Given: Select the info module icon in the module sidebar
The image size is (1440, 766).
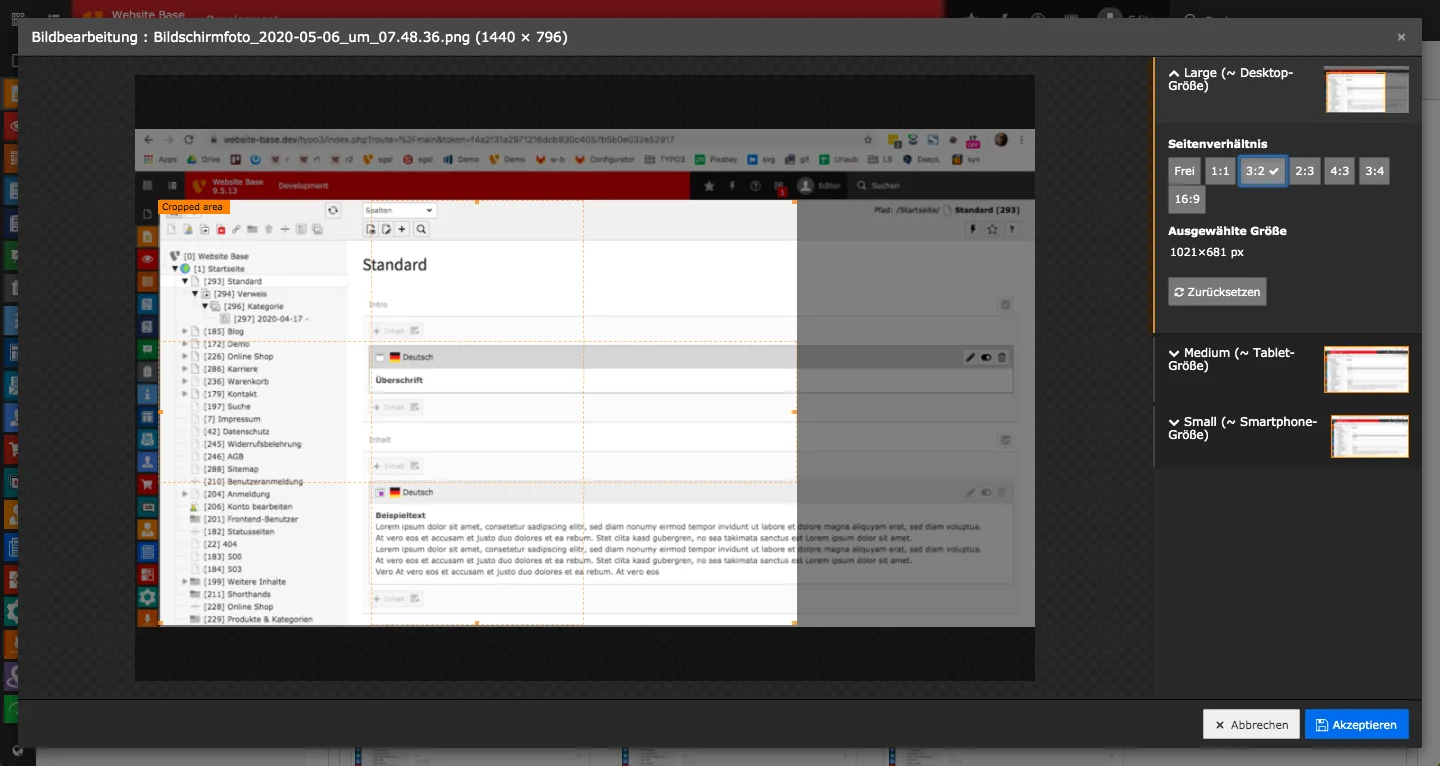Looking at the screenshot, I should 147,394.
